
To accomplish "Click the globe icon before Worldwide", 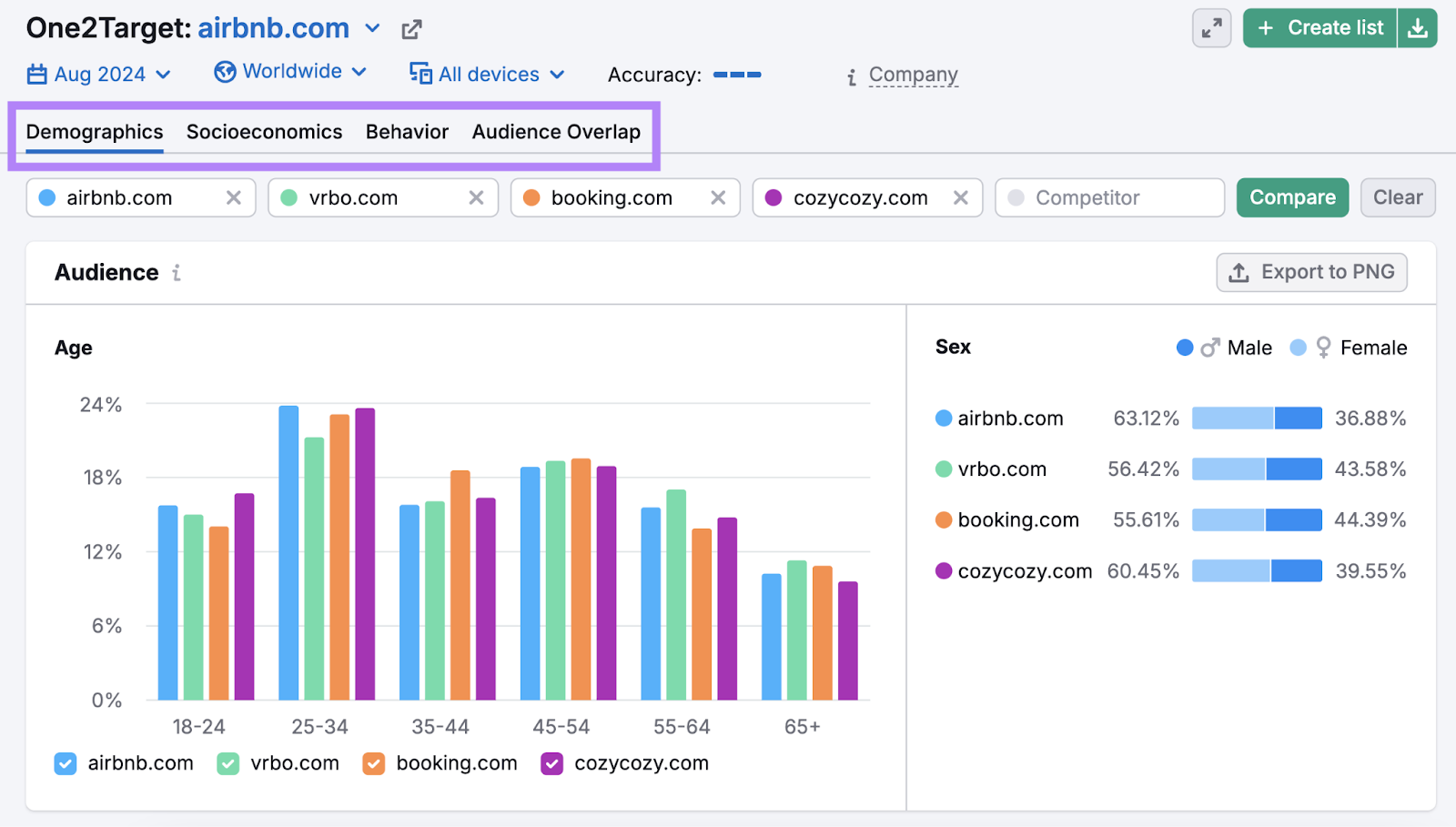I will point(223,71).
